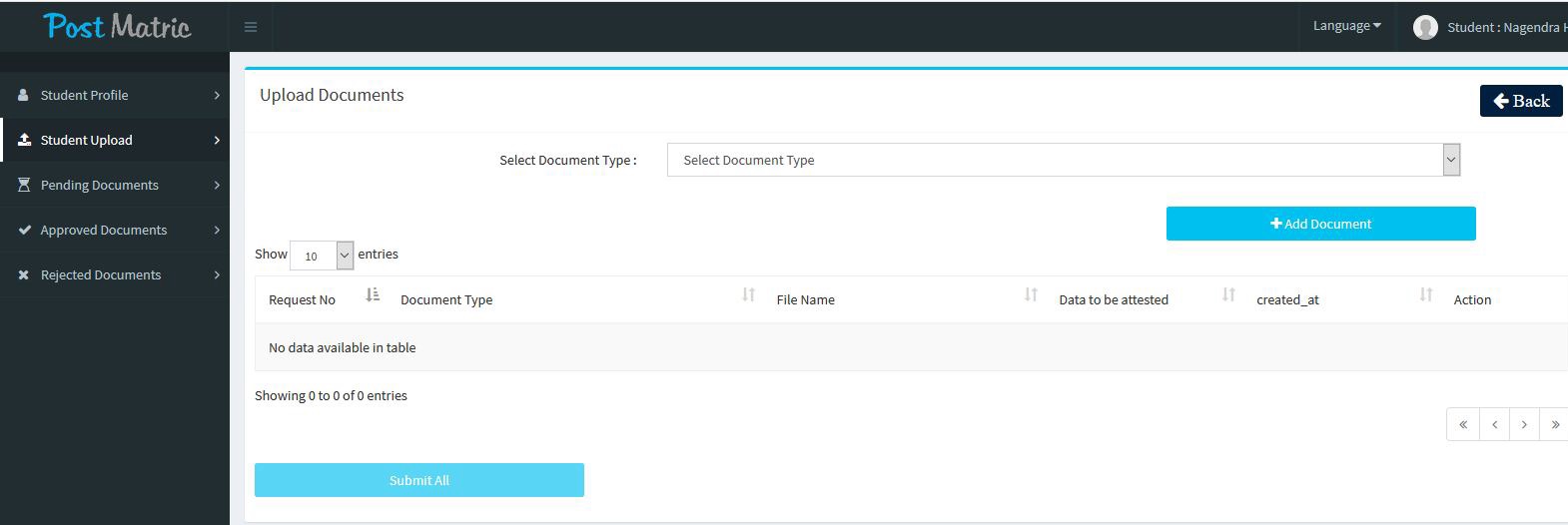Click the Submit All button
1568x525 pixels.
click(419, 480)
